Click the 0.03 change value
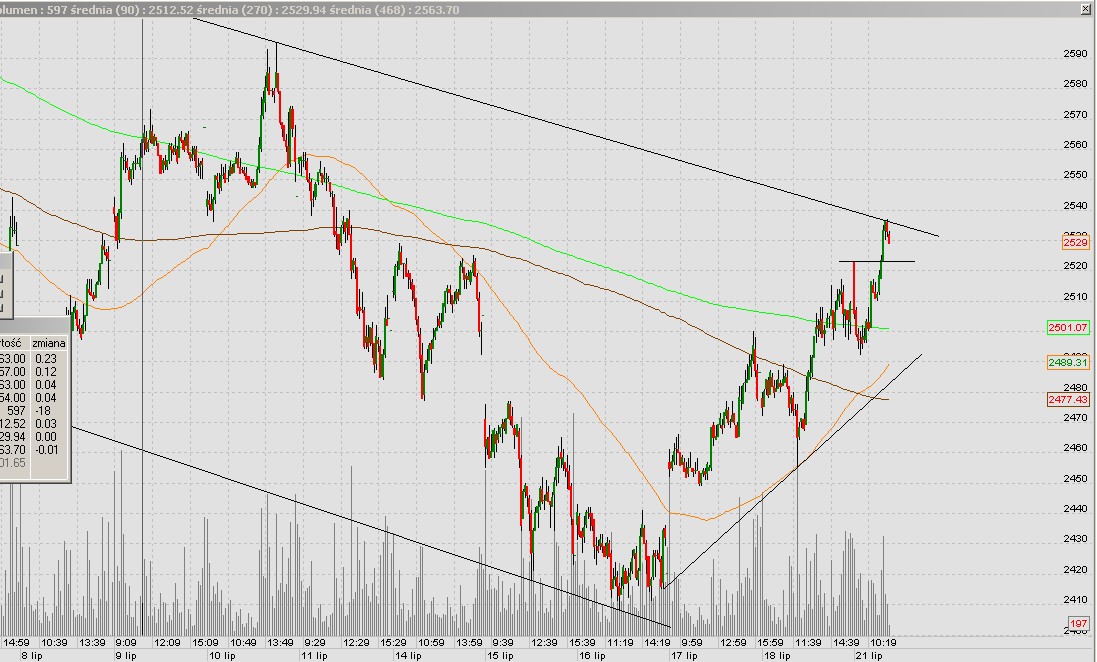This screenshot has height=662, width=1097. 45,423
